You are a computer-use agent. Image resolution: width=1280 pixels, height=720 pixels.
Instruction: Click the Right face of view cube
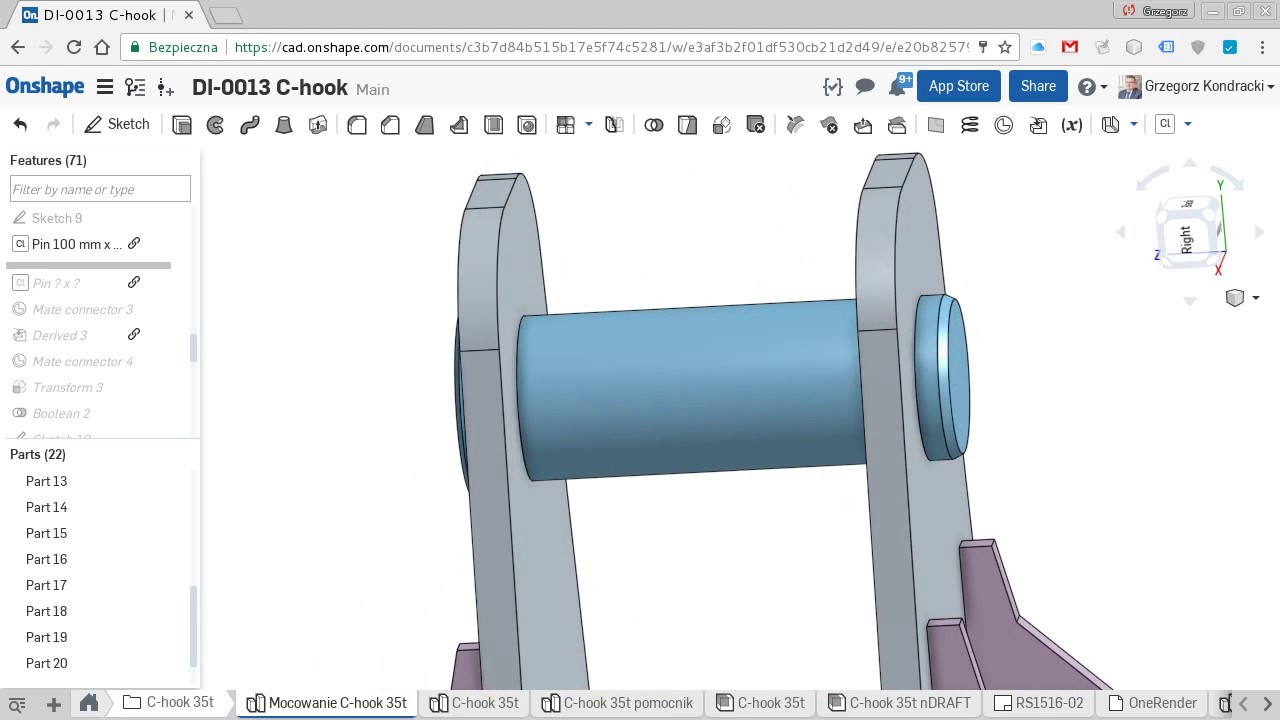coord(1187,239)
